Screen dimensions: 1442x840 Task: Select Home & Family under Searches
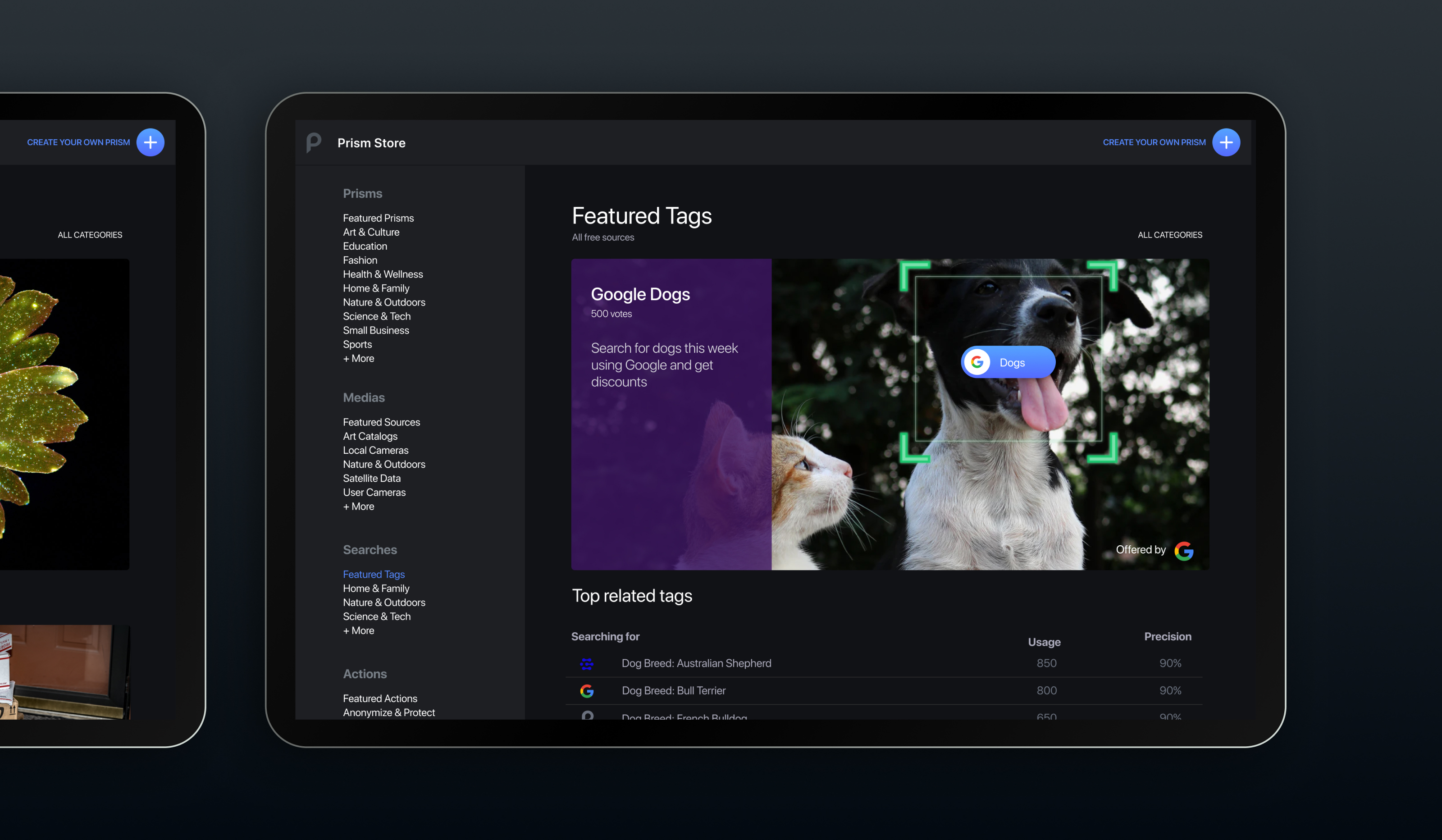[x=376, y=588]
